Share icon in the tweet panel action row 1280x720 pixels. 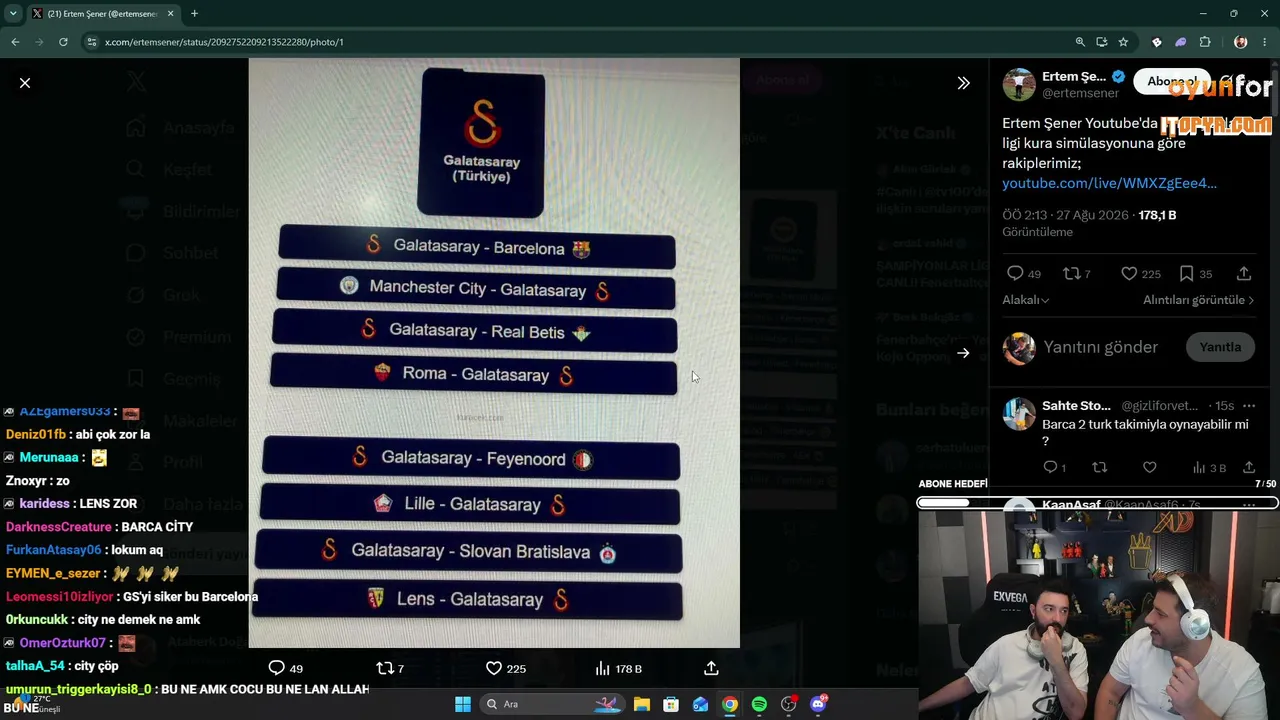click(x=1244, y=273)
